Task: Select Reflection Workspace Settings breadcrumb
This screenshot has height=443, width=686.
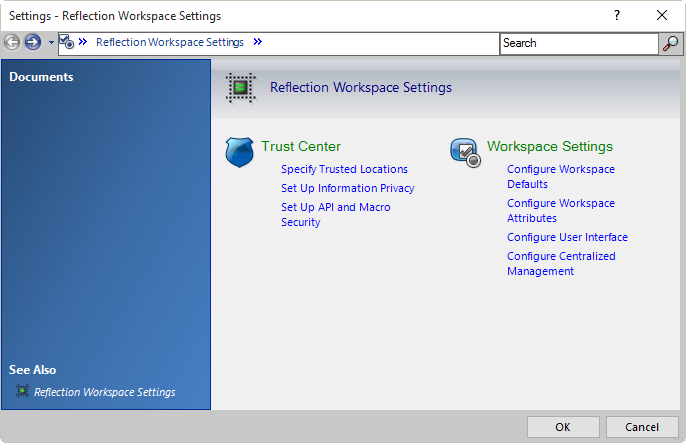Action: click(x=169, y=42)
